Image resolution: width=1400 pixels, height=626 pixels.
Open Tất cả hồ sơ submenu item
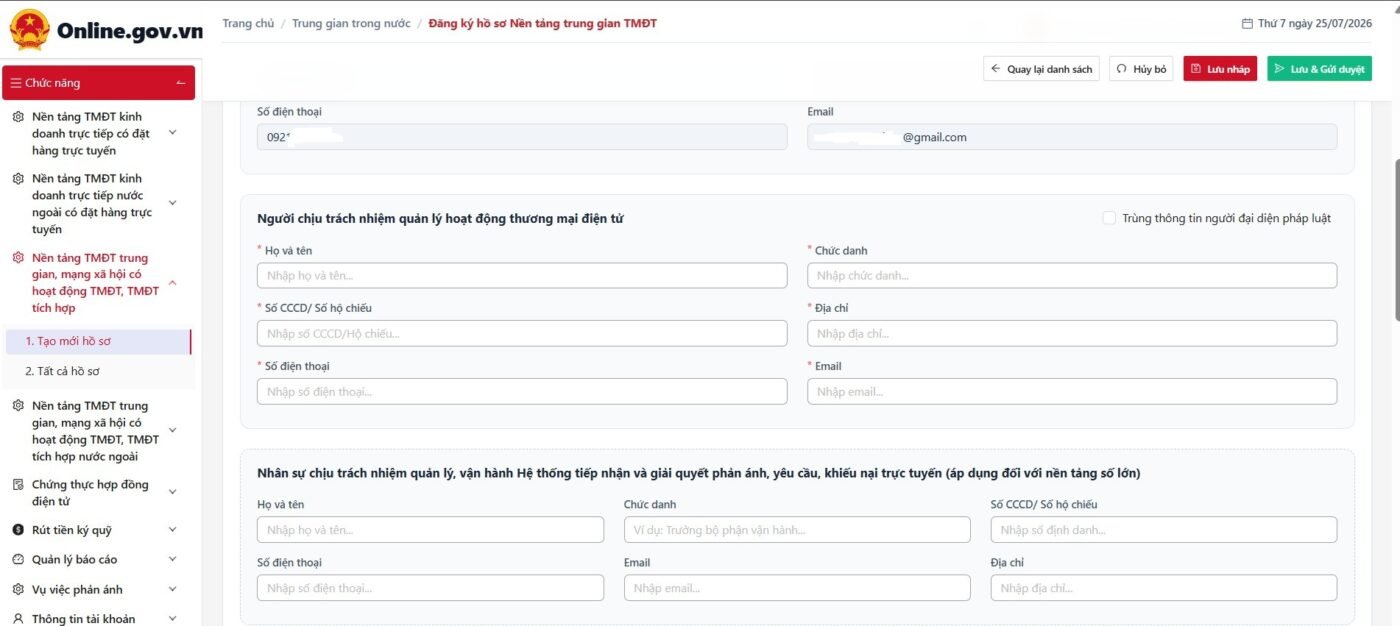[x=97, y=371]
